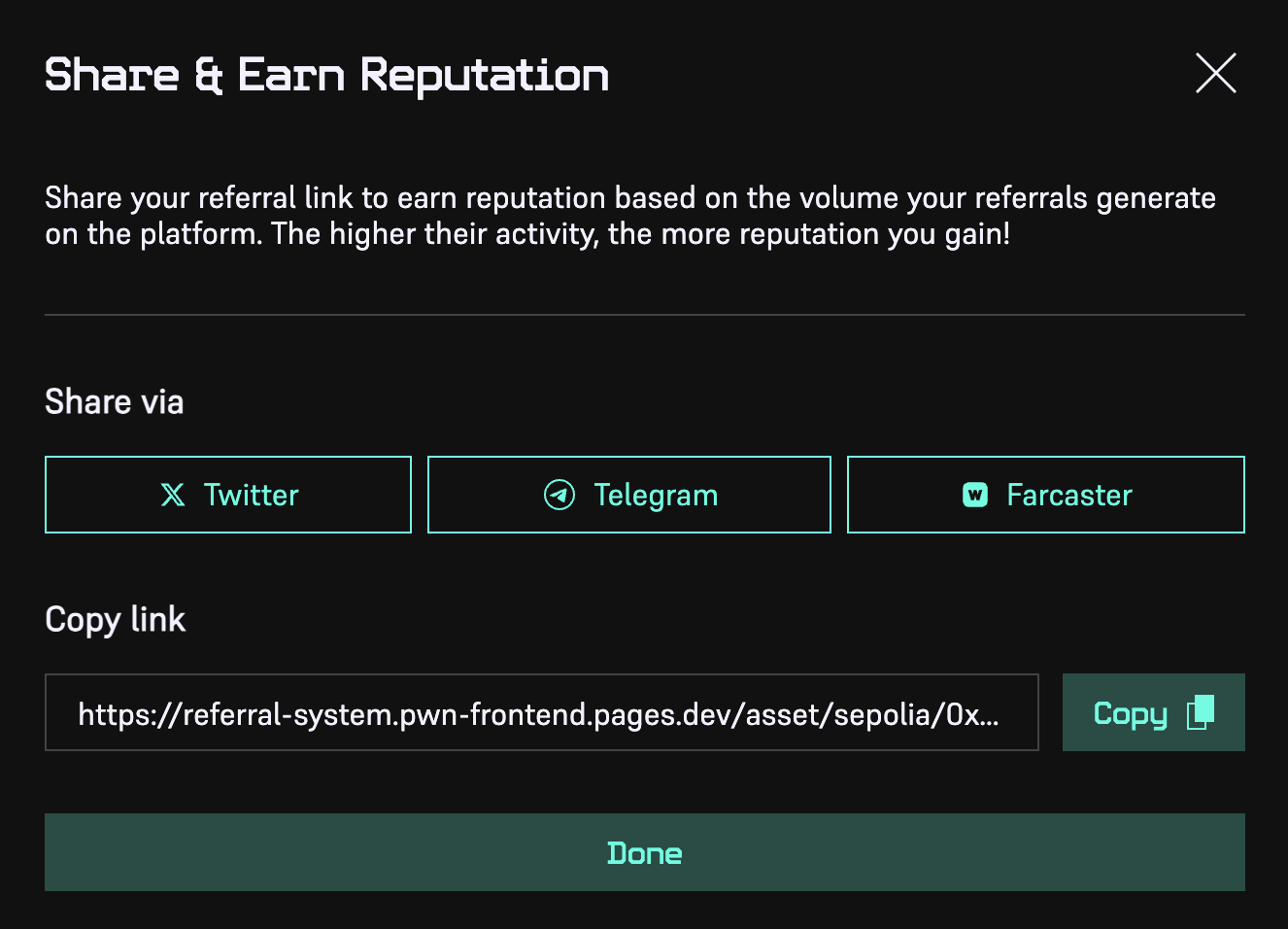Image resolution: width=1288 pixels, height=929 pixels.
Task: Click the clipboard icon in Copy button
Action: [x=1201, y=712]
